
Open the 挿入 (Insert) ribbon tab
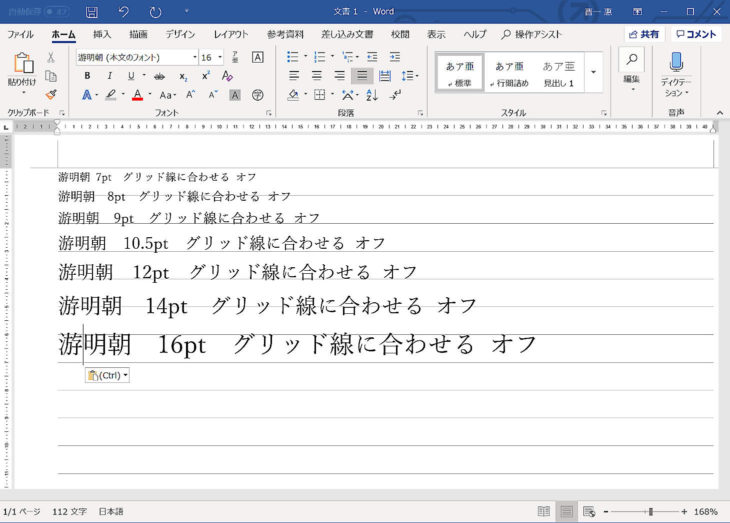click(x=102, y=34)
